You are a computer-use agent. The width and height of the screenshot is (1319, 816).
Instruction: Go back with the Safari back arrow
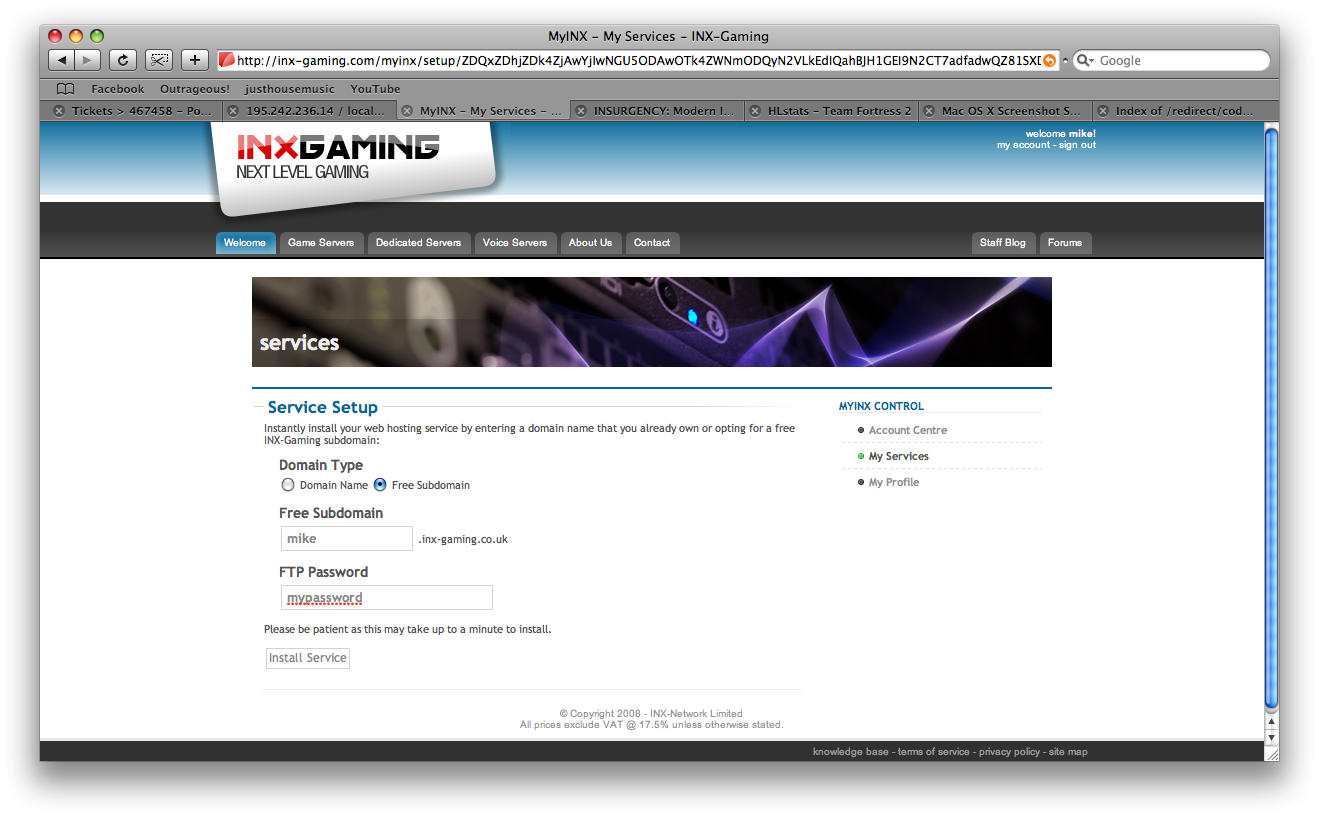[62, 60]
